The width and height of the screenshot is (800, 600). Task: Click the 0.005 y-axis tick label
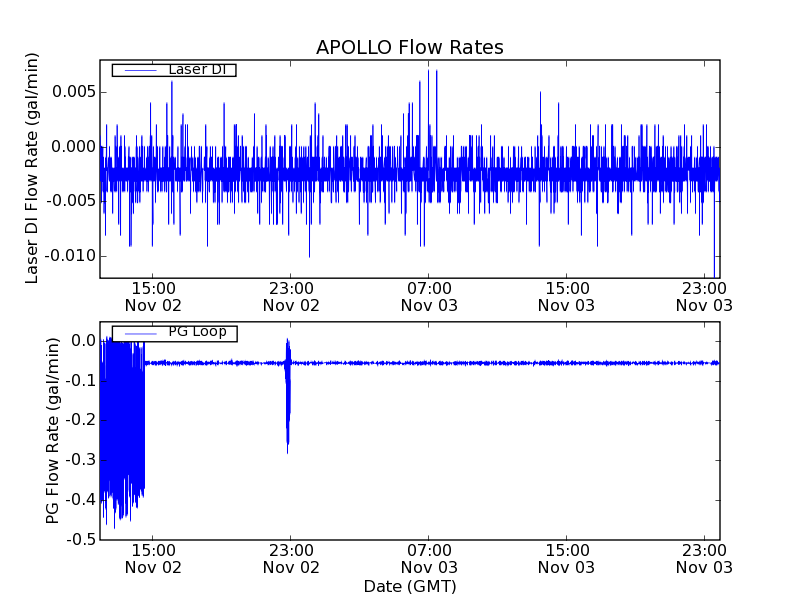pos(73,92)
